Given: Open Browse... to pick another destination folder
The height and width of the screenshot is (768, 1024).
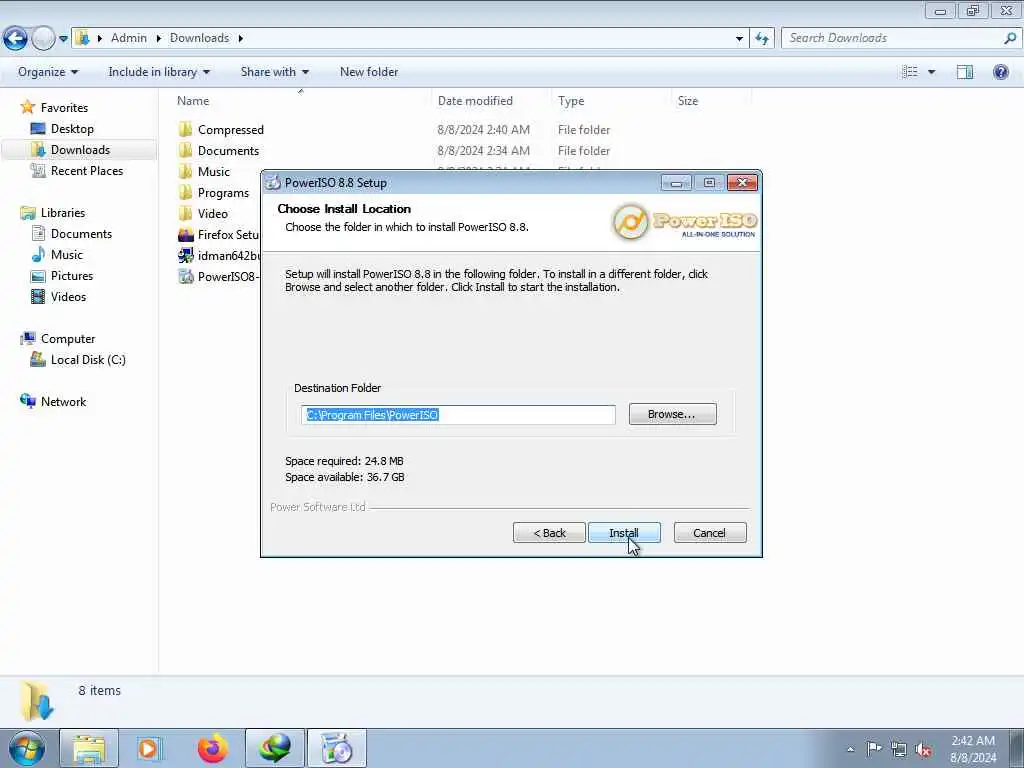Looking at the screenshot, I should (x=672, y=414).
